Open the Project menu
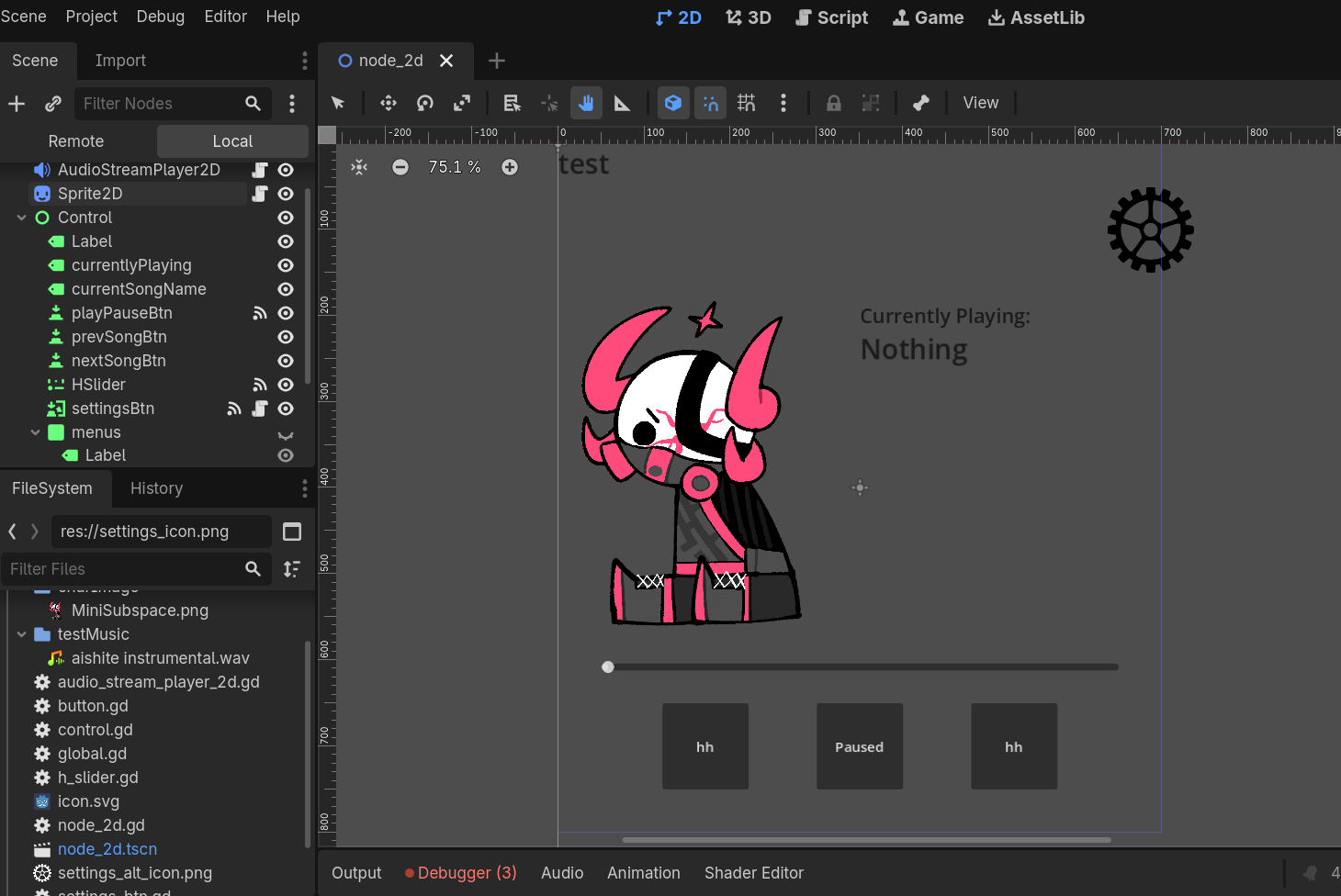The image size is (1341, 896). pyautogui.click(x=92, y=17)
